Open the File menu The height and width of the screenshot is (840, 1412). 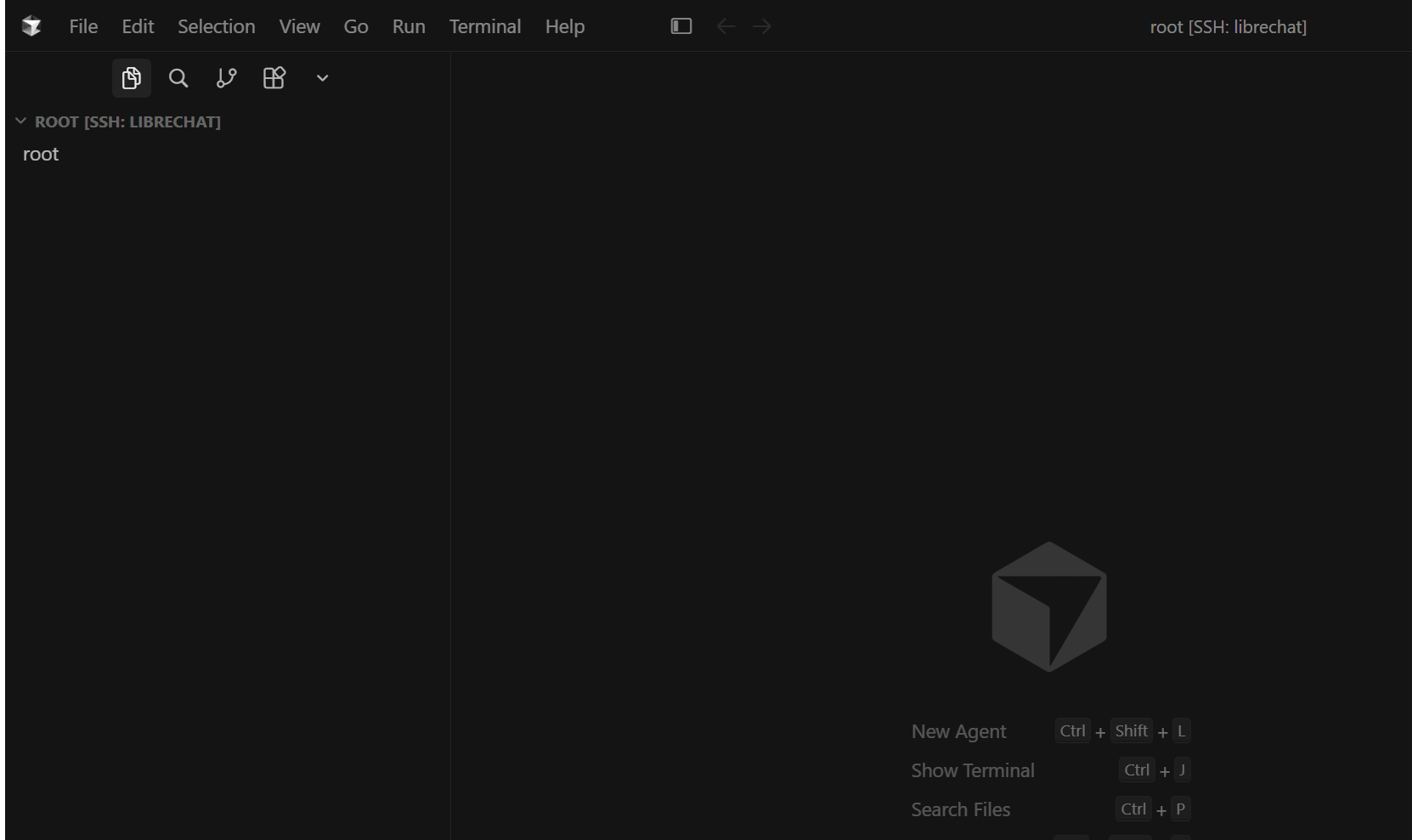83,26
